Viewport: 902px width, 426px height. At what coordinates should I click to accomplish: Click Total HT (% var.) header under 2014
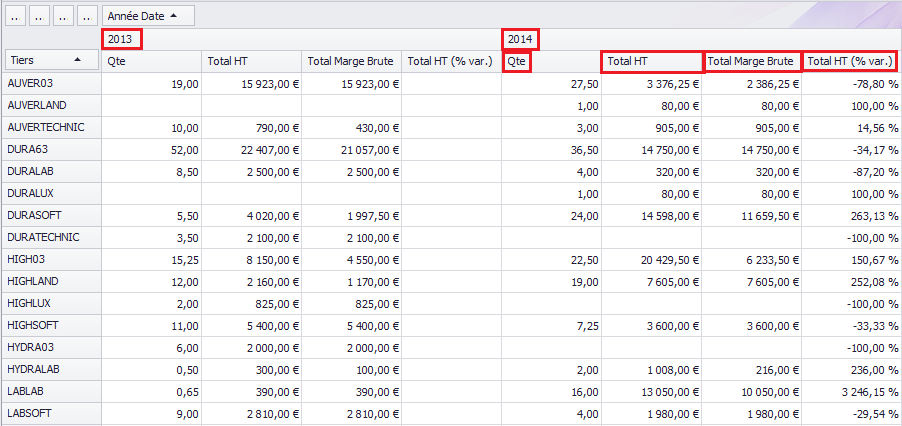851,61
